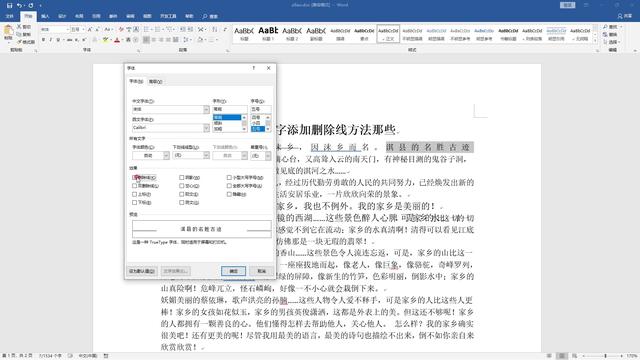Image resolution: width=640 pixels, height=360 pixels.
Task: Click 设为默认值 Set As Default button
Action: (142, 271)
